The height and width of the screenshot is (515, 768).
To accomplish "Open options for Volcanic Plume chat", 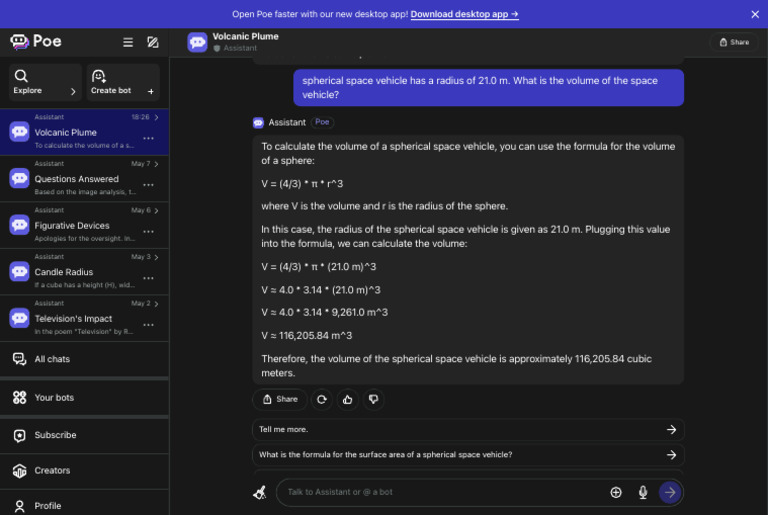I will (148, 139).
